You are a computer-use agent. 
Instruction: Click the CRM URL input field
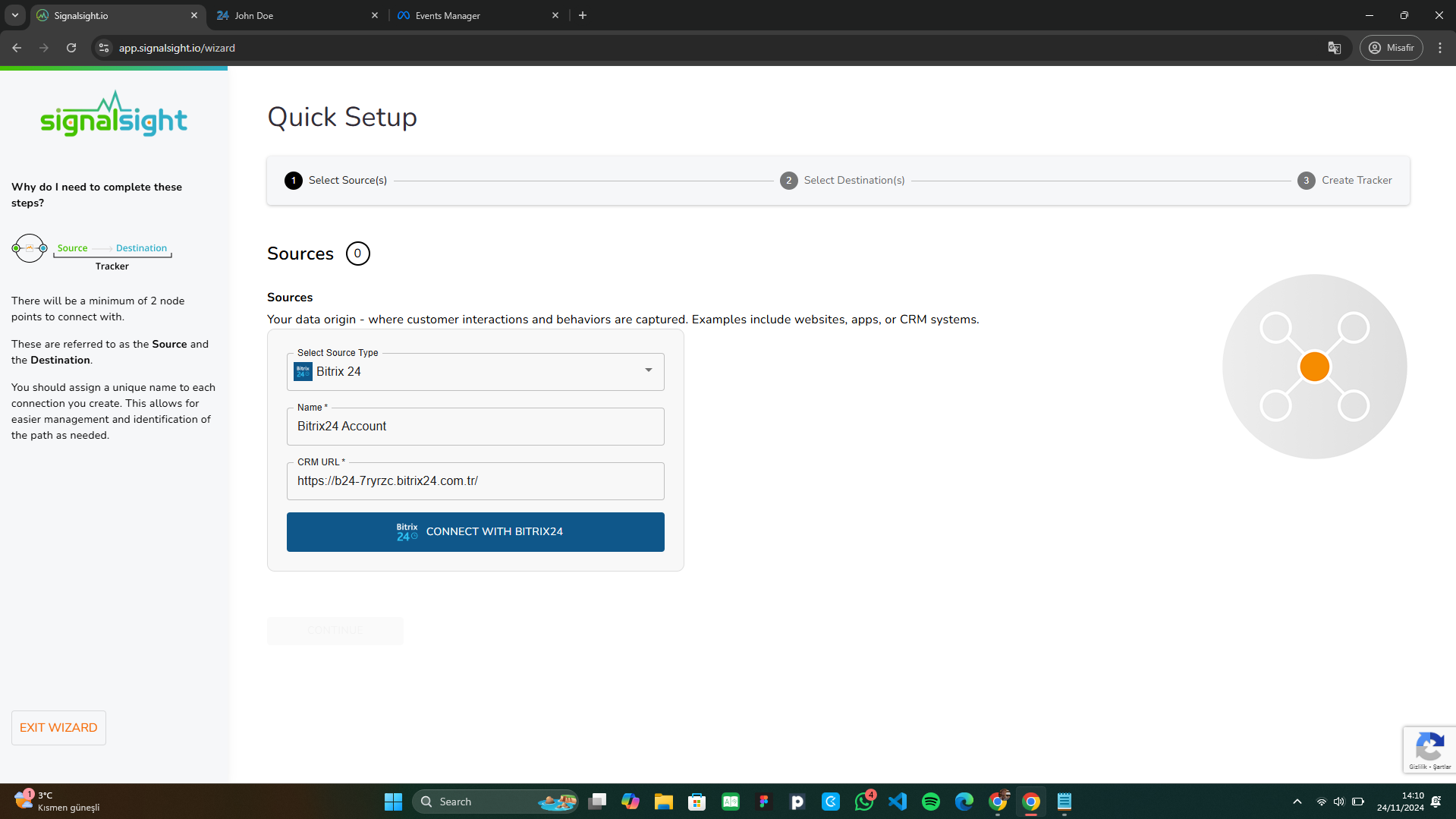475,481
